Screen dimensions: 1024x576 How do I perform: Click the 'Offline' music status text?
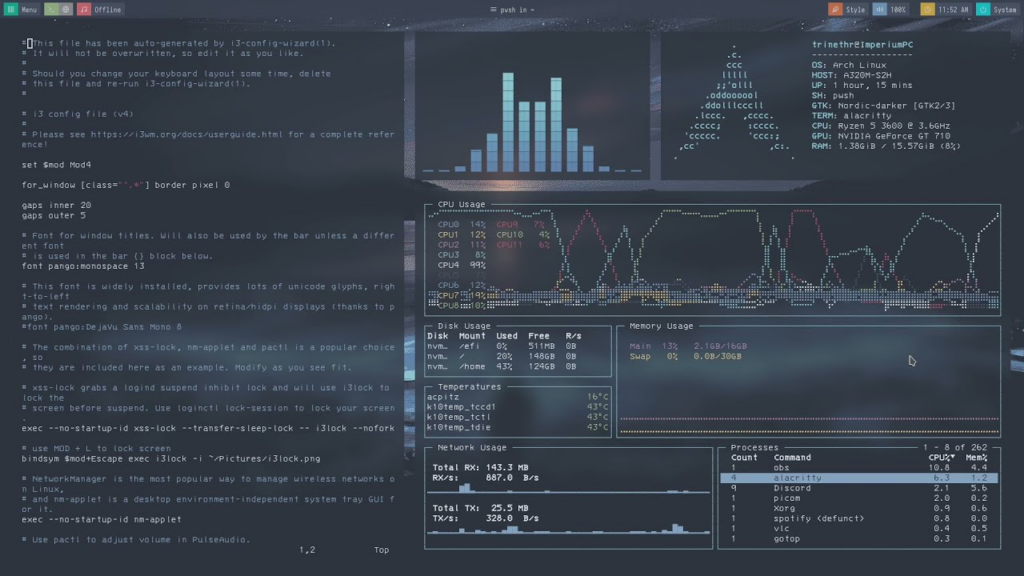point(108,9)
